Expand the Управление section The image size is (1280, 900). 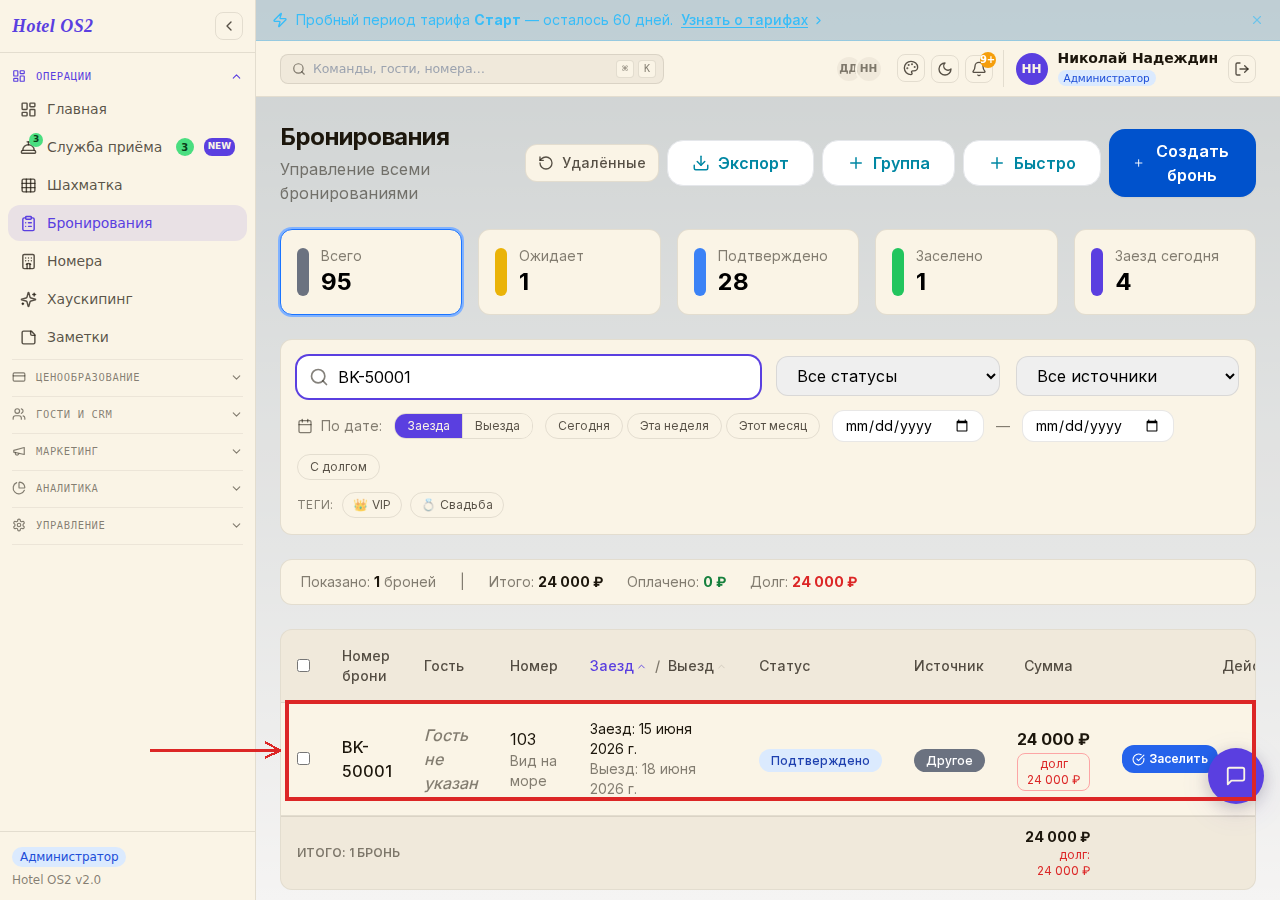tap(127, 525)
